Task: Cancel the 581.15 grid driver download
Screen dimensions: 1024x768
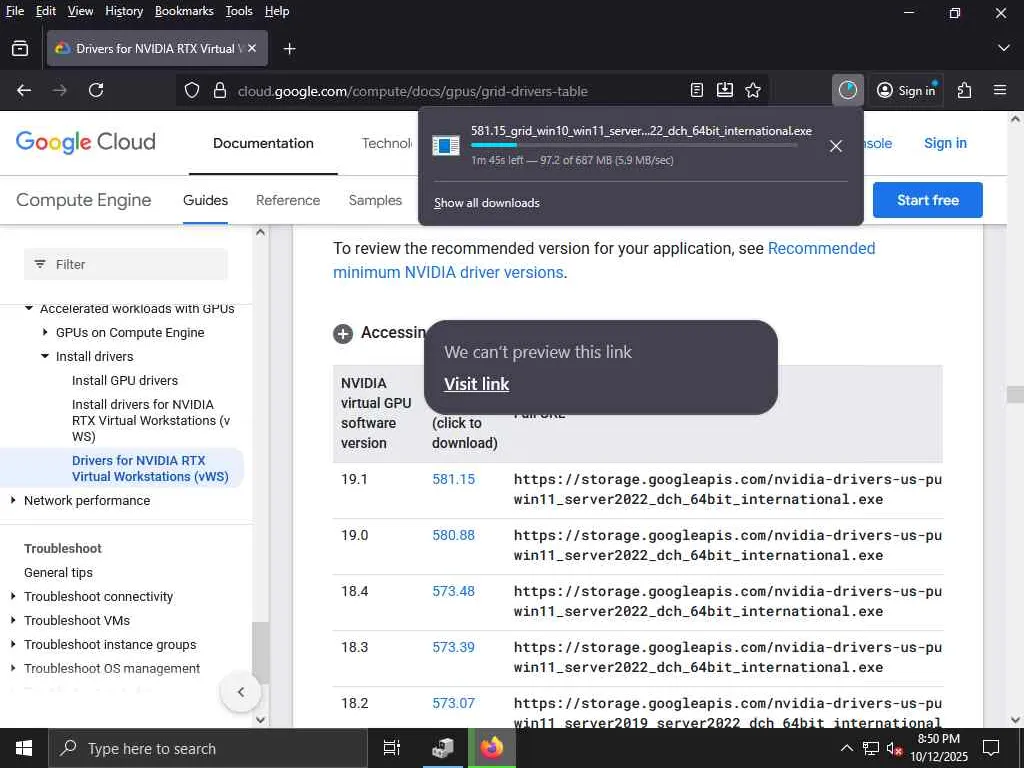Action: click(x=835, y=146)
